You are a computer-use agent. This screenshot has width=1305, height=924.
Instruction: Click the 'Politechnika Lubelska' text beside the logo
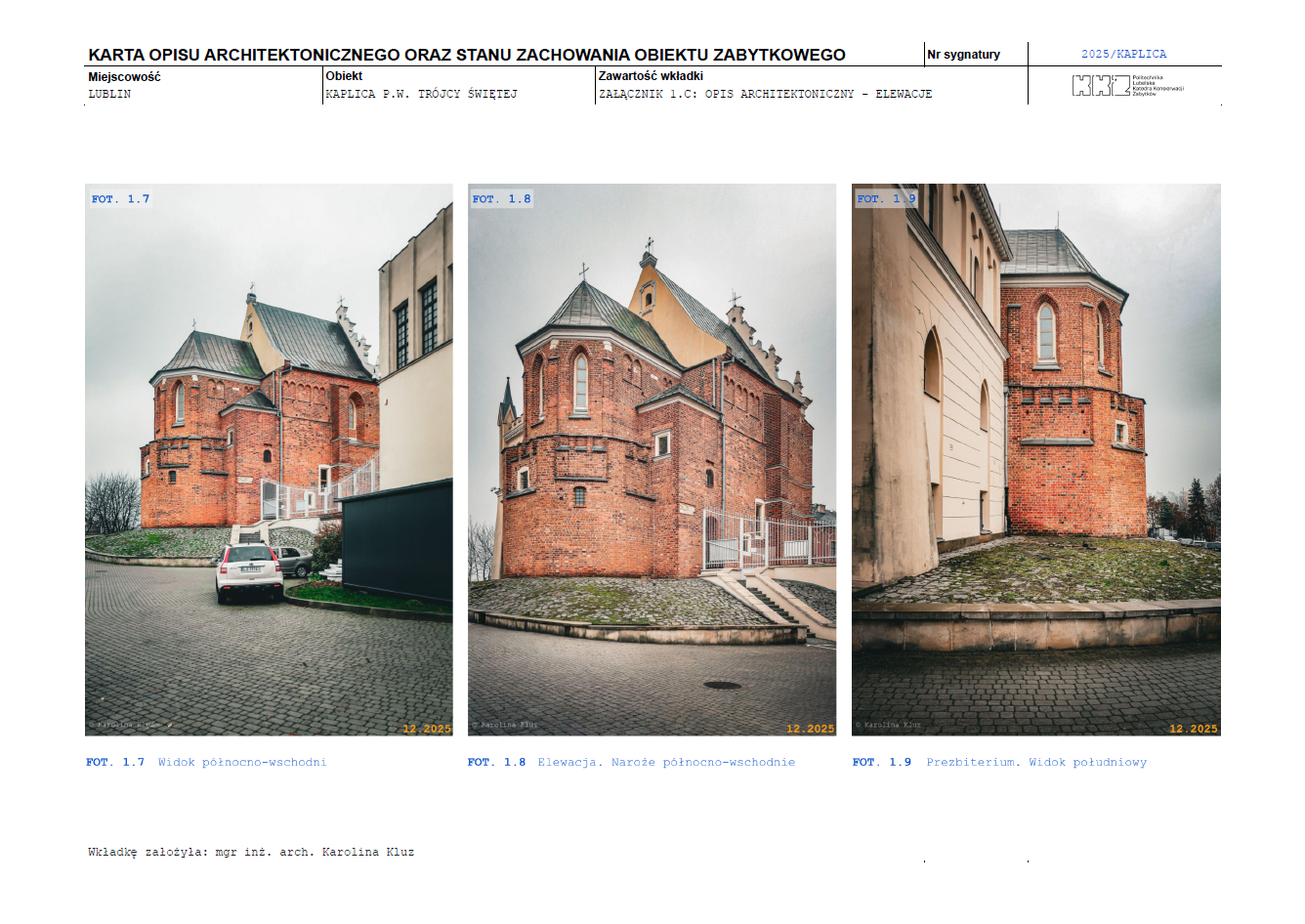[x=1148, y=80]
